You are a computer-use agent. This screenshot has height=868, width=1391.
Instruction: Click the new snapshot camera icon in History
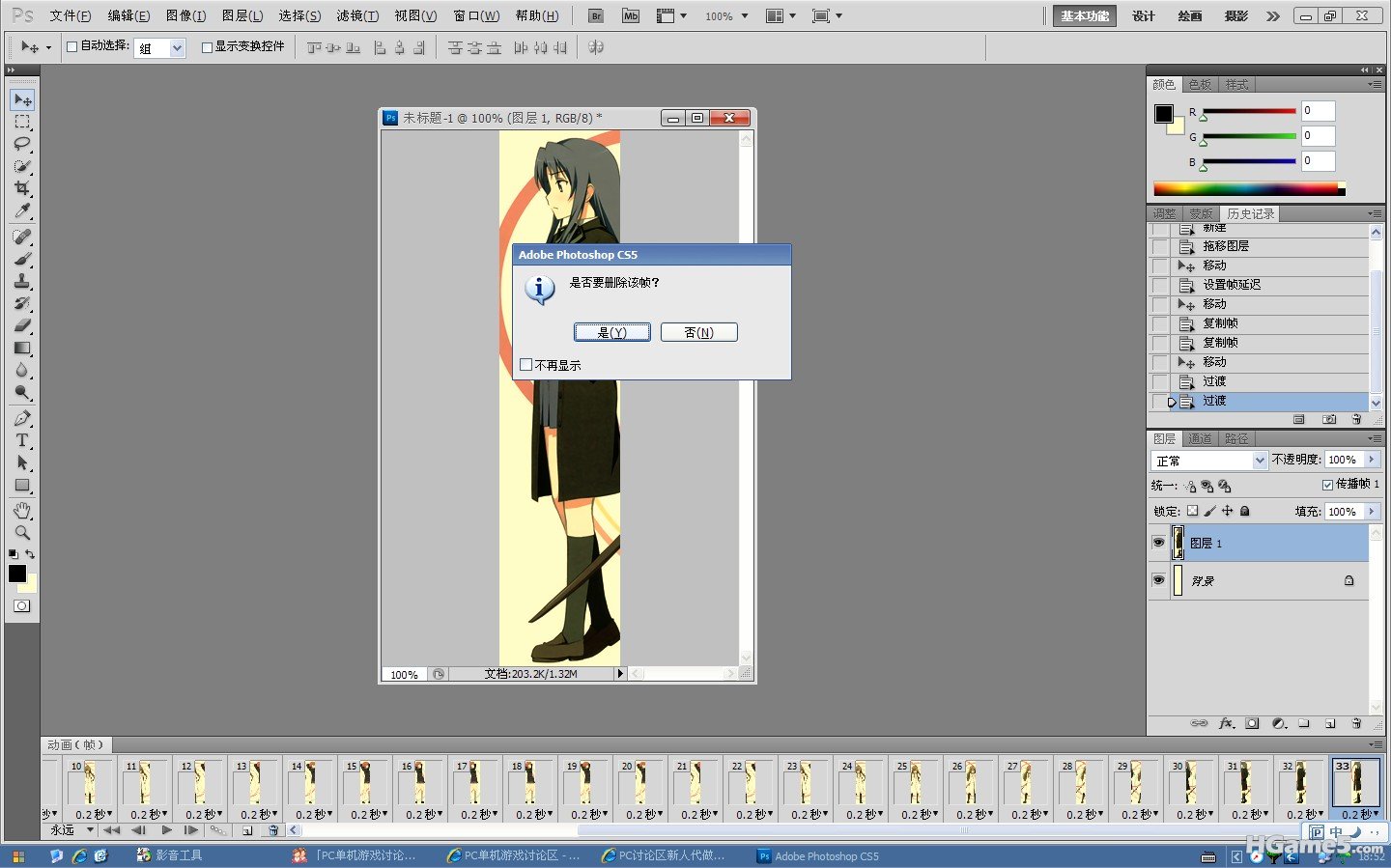1329,419
